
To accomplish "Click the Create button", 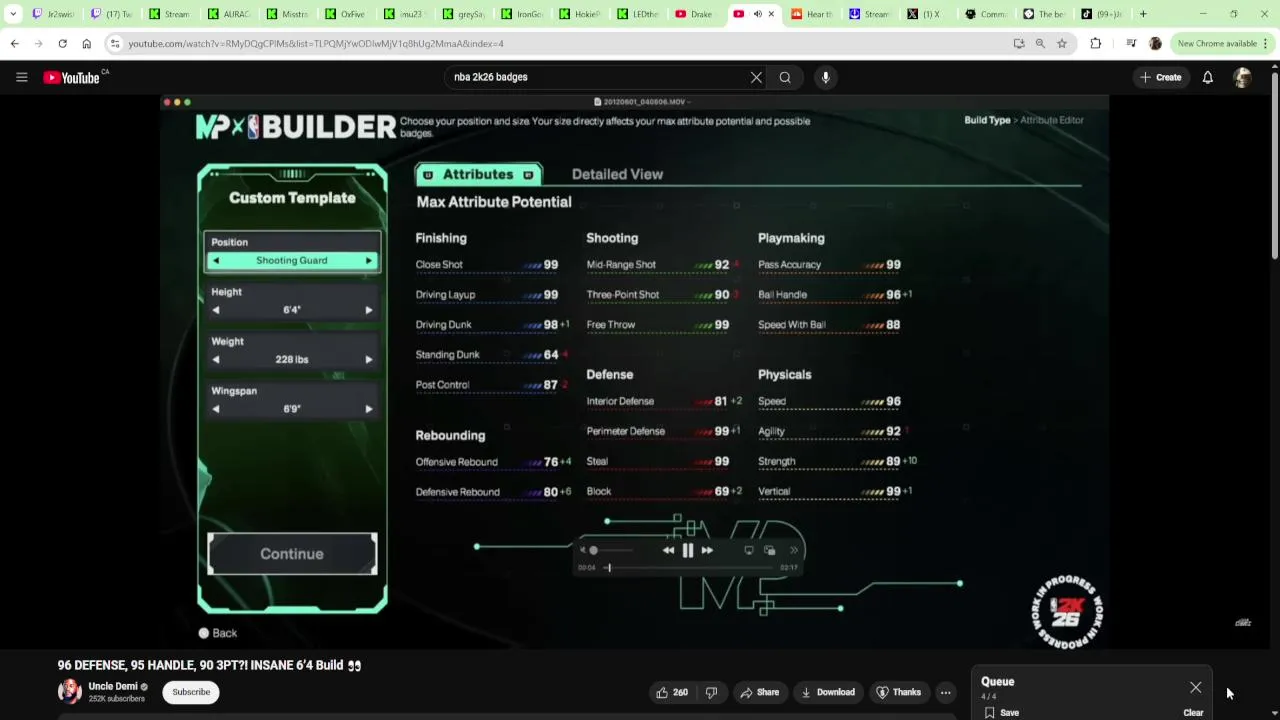I will [1160, 77].
